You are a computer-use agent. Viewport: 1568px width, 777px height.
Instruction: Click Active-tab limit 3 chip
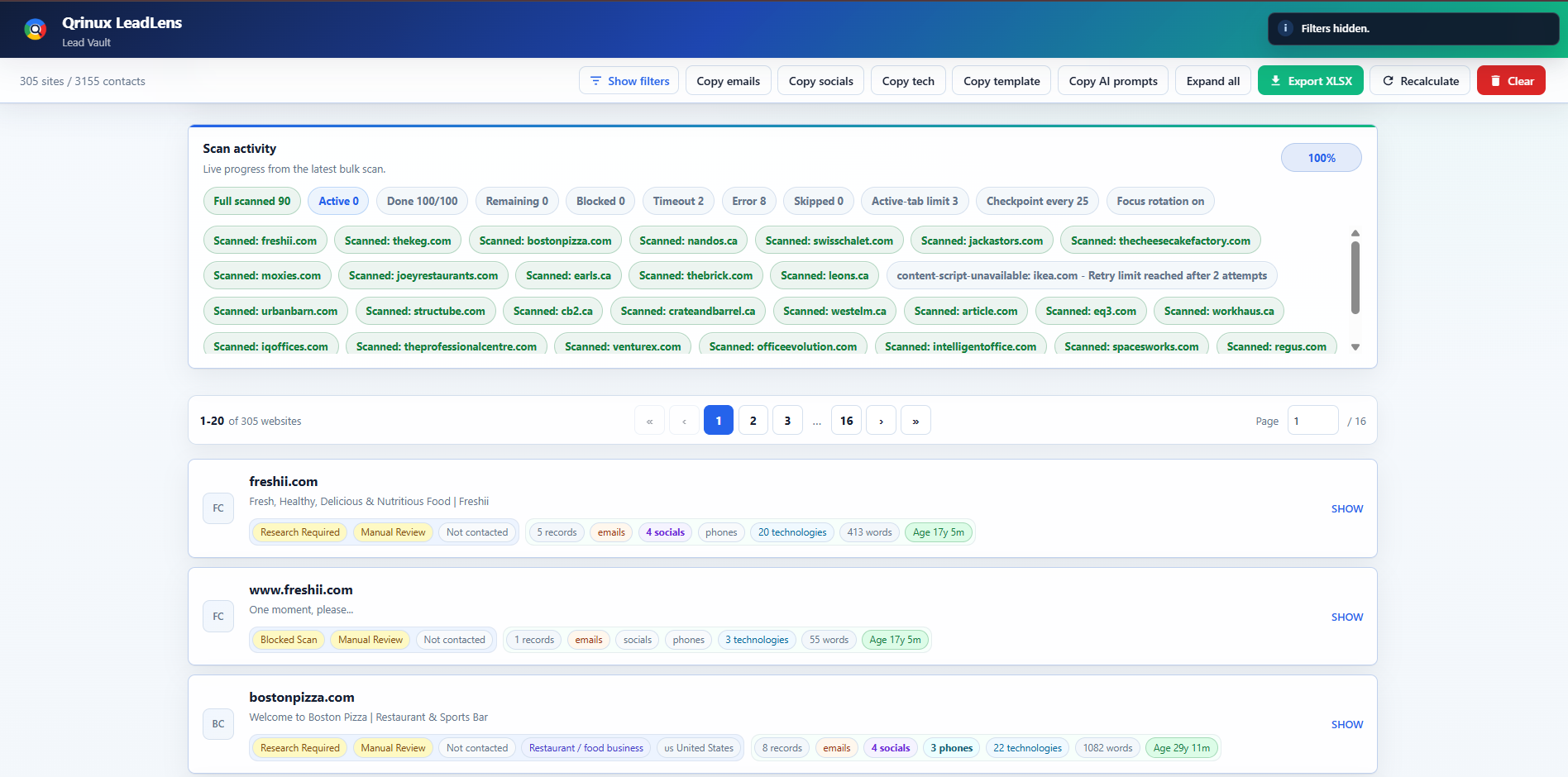pyautogui.click(x=915, y=201)
